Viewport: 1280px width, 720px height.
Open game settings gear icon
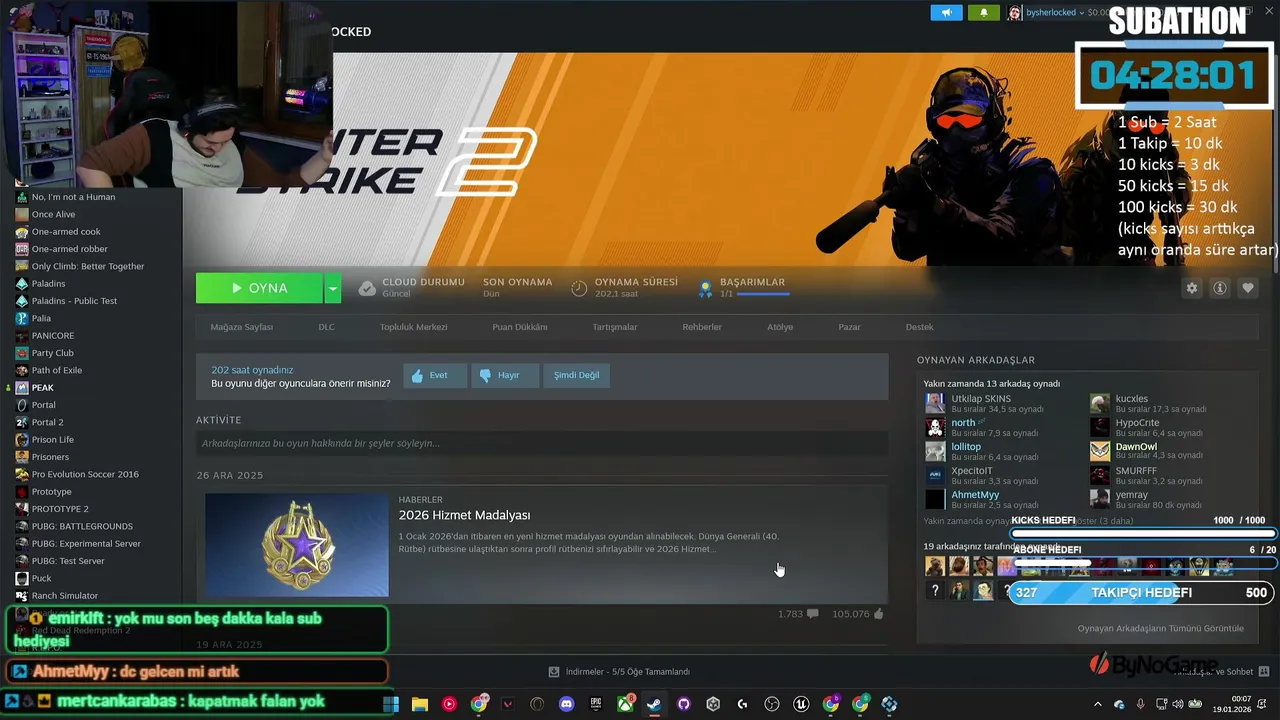pos(1192,288)
